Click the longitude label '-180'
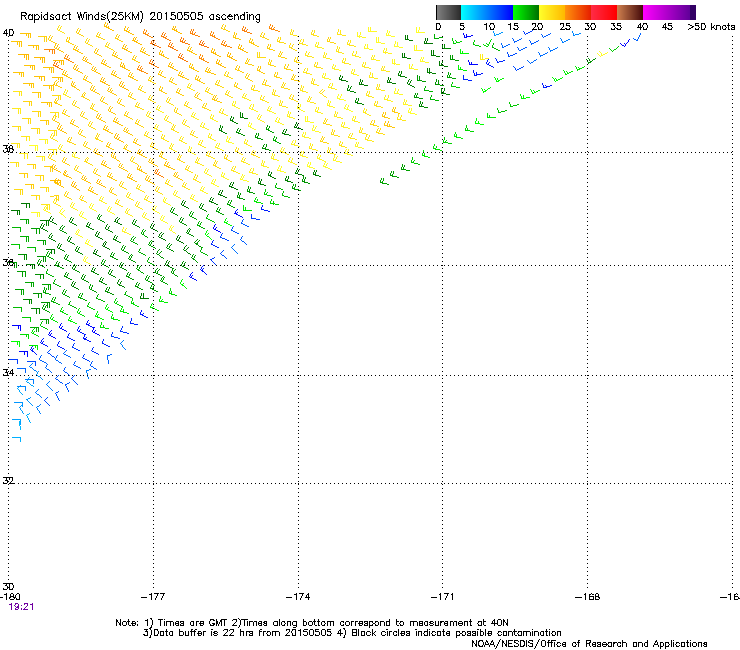 [x=10, y=597]
